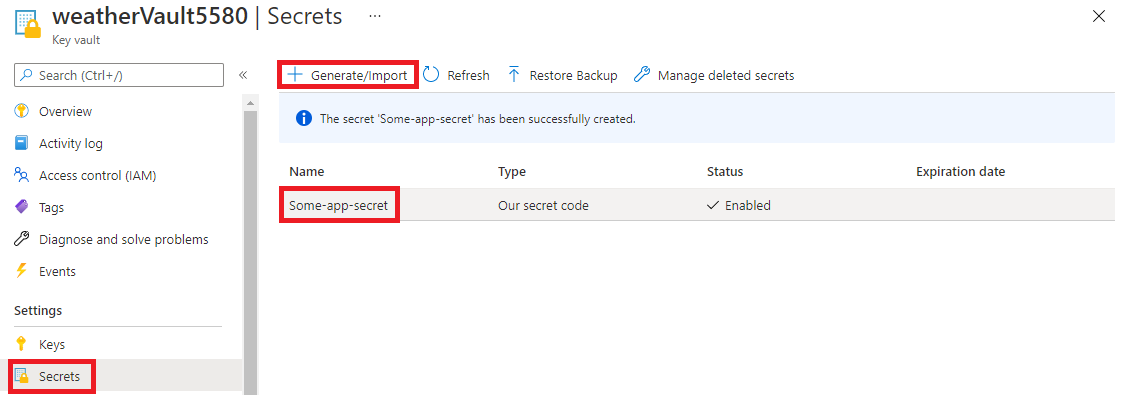
Task: Sort by Type column header
Action: pos(512,172)
